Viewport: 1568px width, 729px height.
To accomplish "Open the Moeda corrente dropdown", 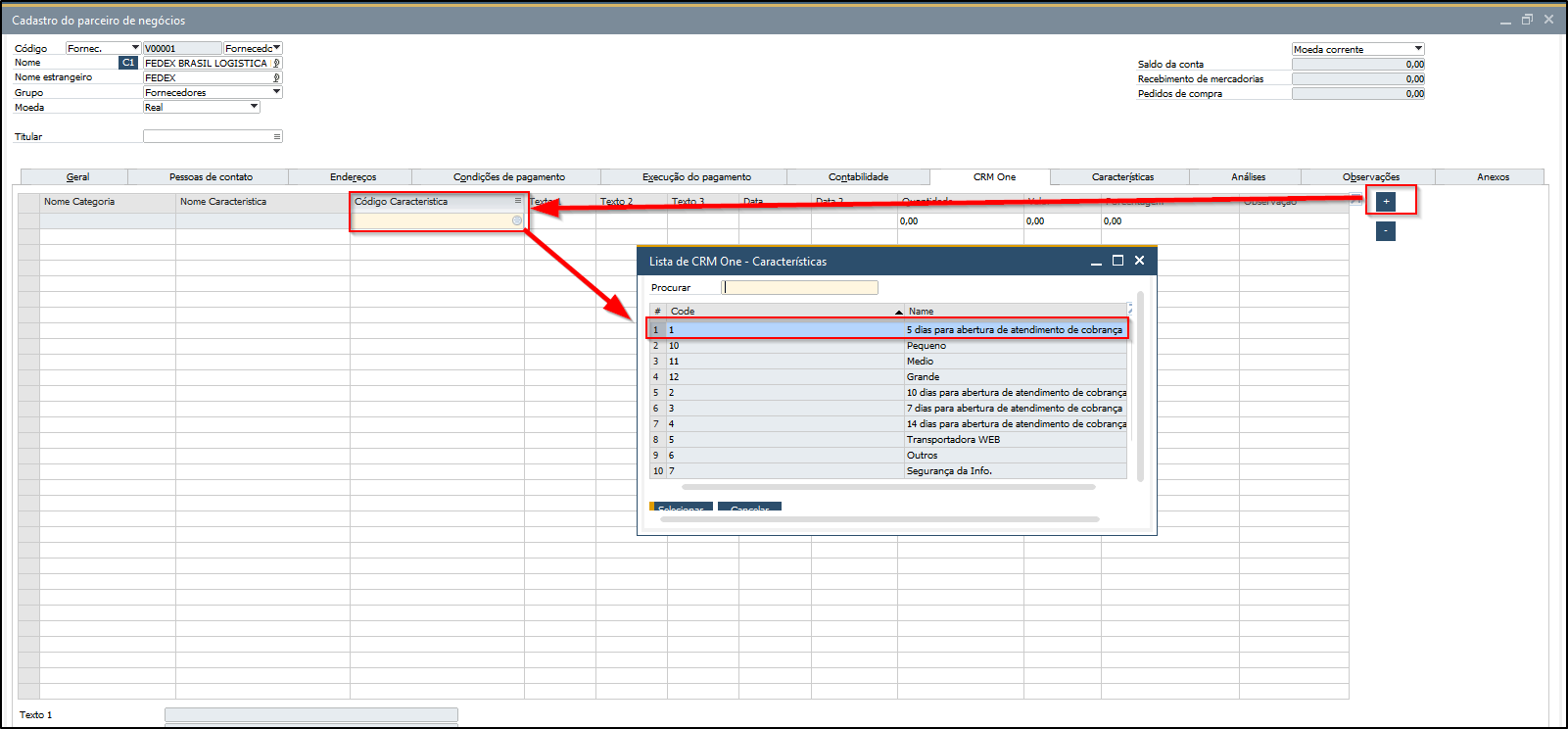I will coord(1418,49).
